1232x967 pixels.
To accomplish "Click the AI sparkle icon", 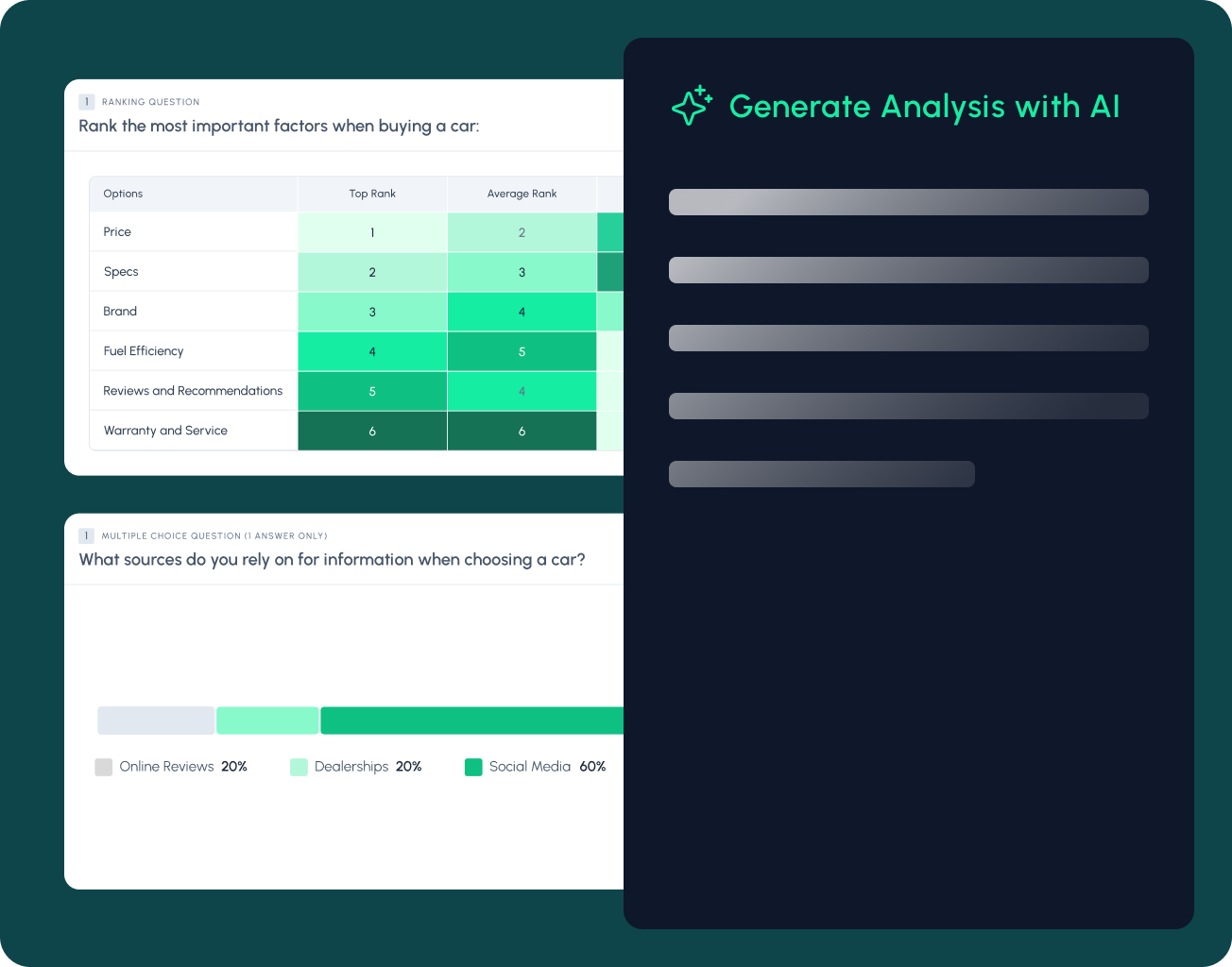I will (692, 106).
